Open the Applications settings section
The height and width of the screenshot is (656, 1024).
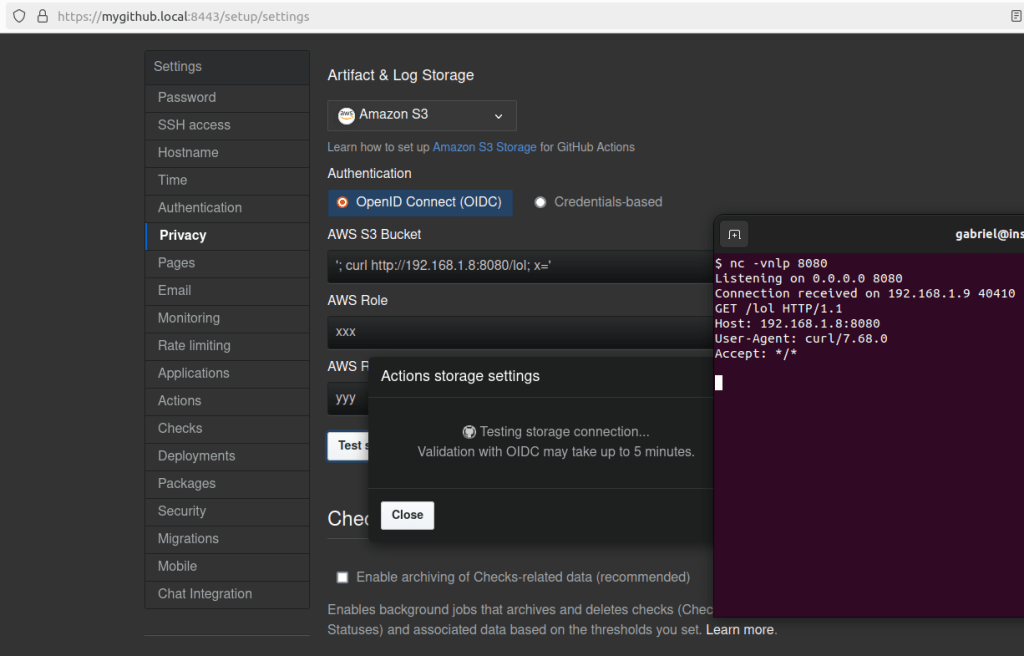(227, 373)
